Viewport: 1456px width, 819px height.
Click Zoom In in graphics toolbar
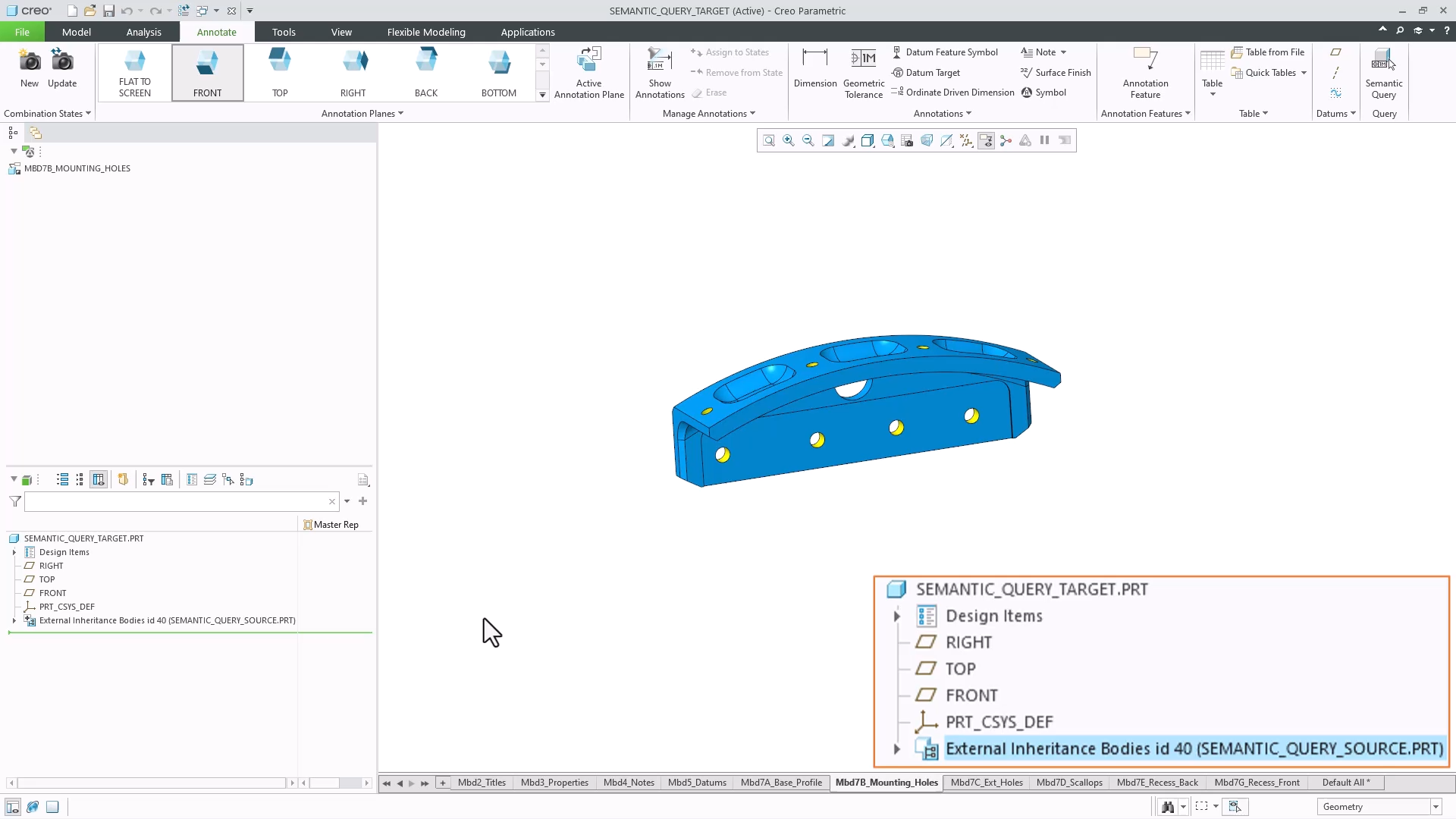tap(789, 140)
